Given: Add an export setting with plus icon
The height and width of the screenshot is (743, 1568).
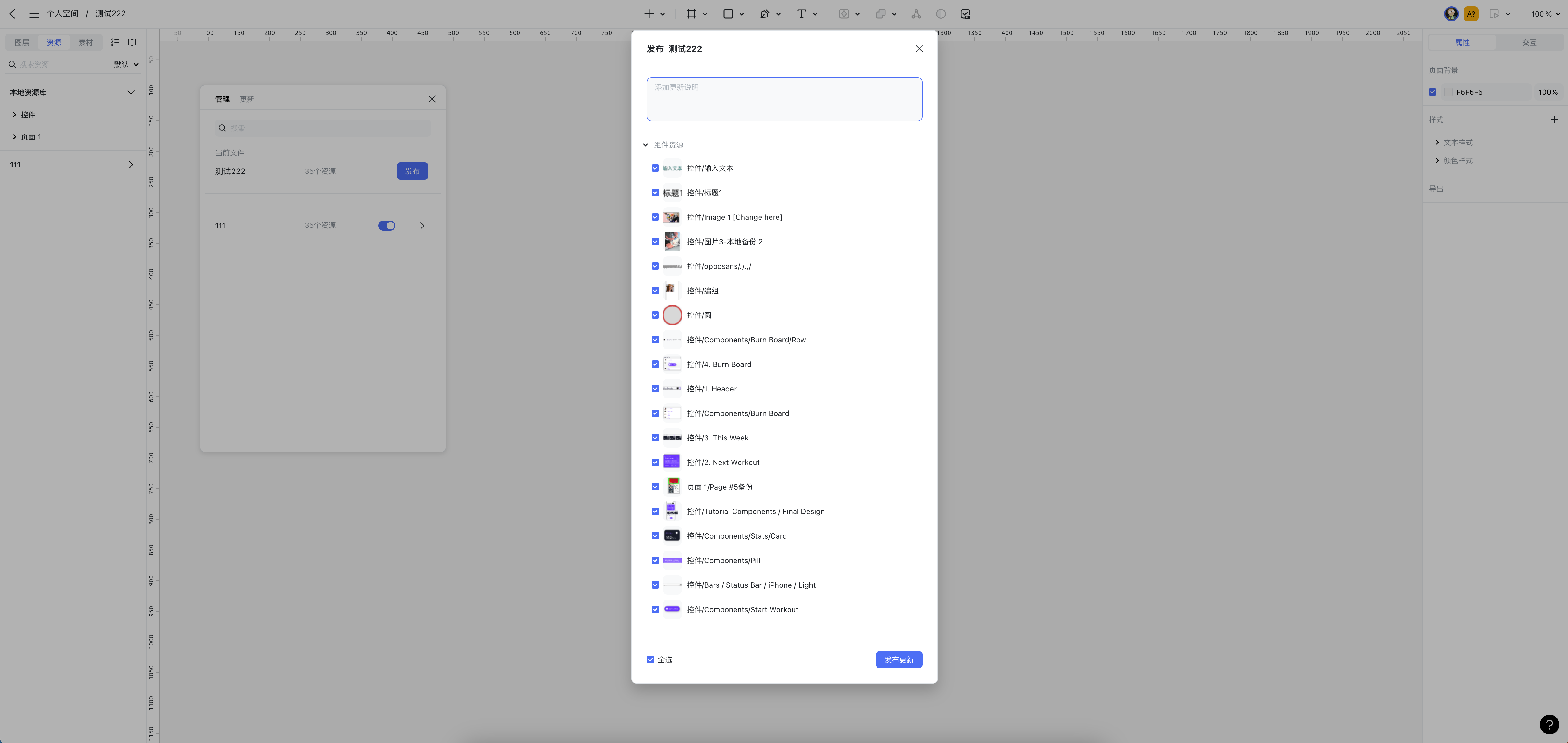Looking at the screenshot, I should (x=1555, y=189).
